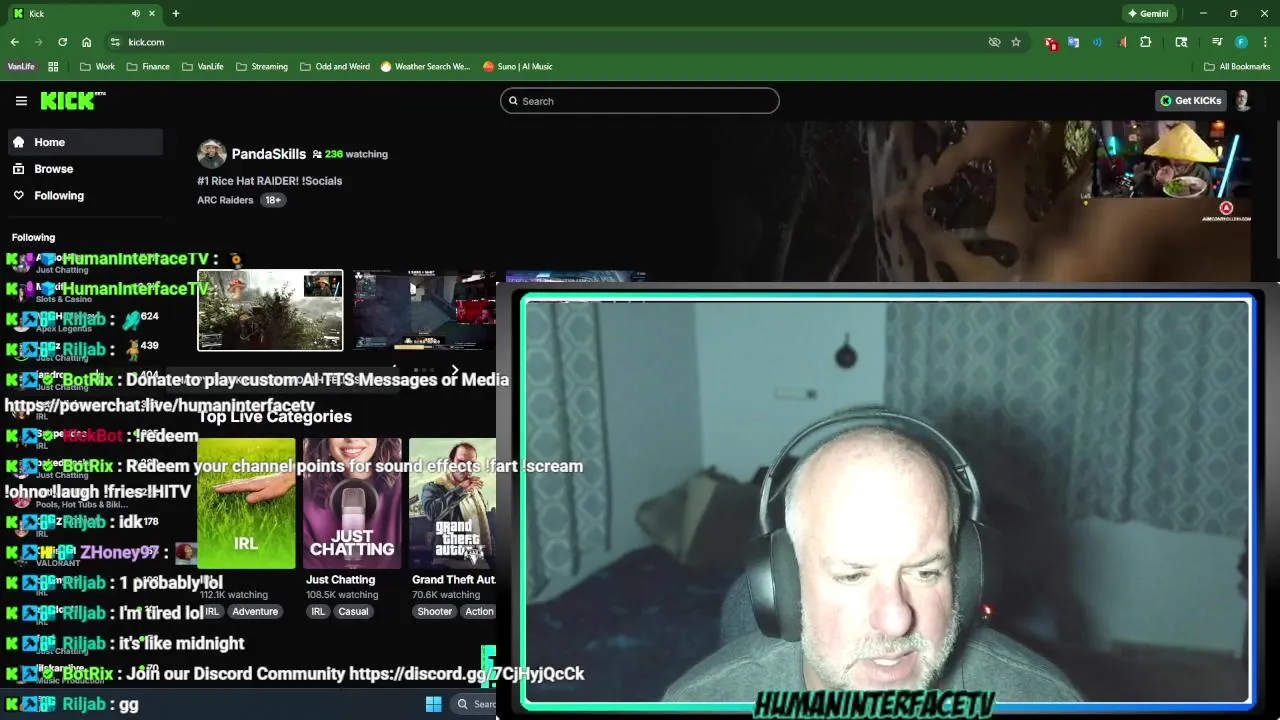Click the blue sound-waves extension icon
The width and height of the screenshot is (1280, 720).
click(1097, 42)
